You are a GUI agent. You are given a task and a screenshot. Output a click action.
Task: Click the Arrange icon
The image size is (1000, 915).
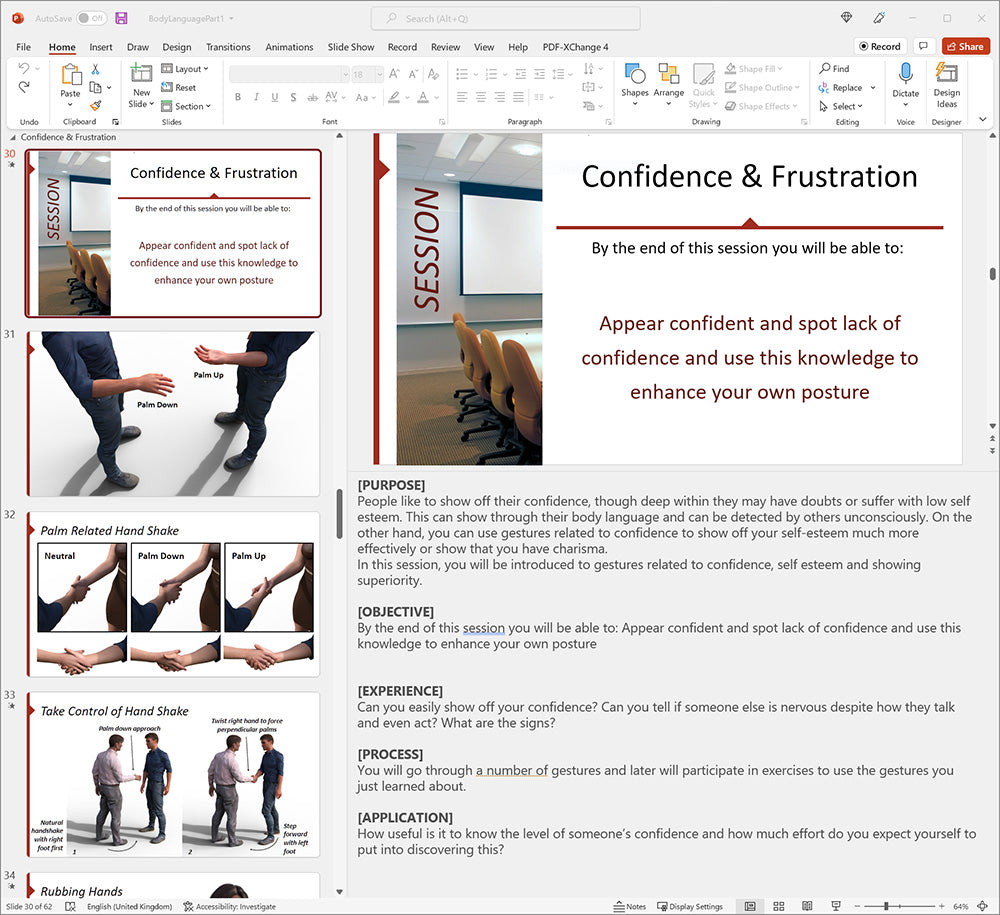click(x=668, y=73)
